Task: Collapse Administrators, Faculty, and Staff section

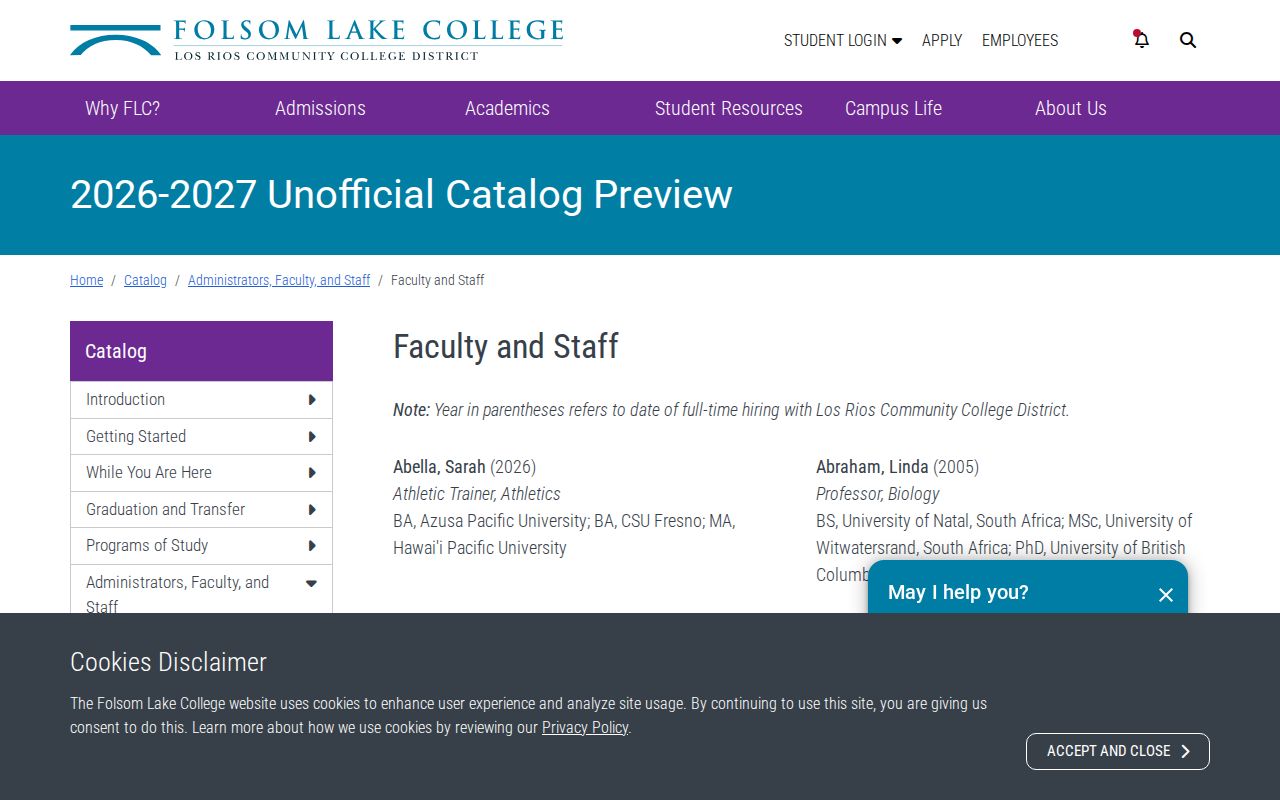Action: [x=311, y=583]
